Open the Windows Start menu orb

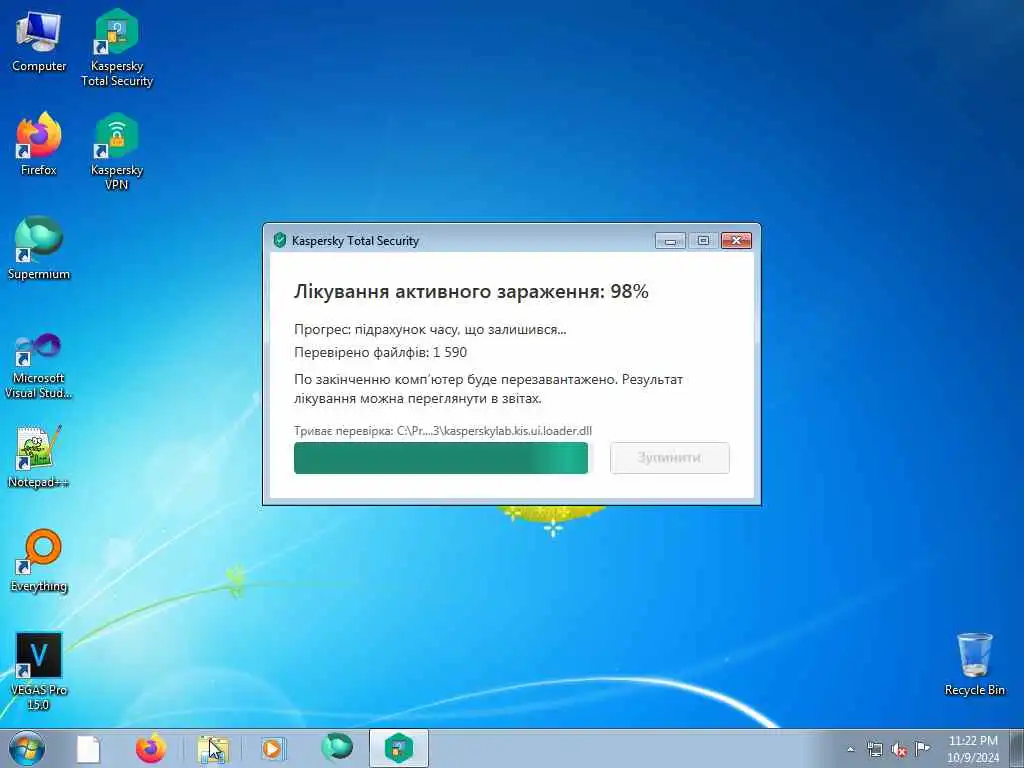[x=27, y=748]
